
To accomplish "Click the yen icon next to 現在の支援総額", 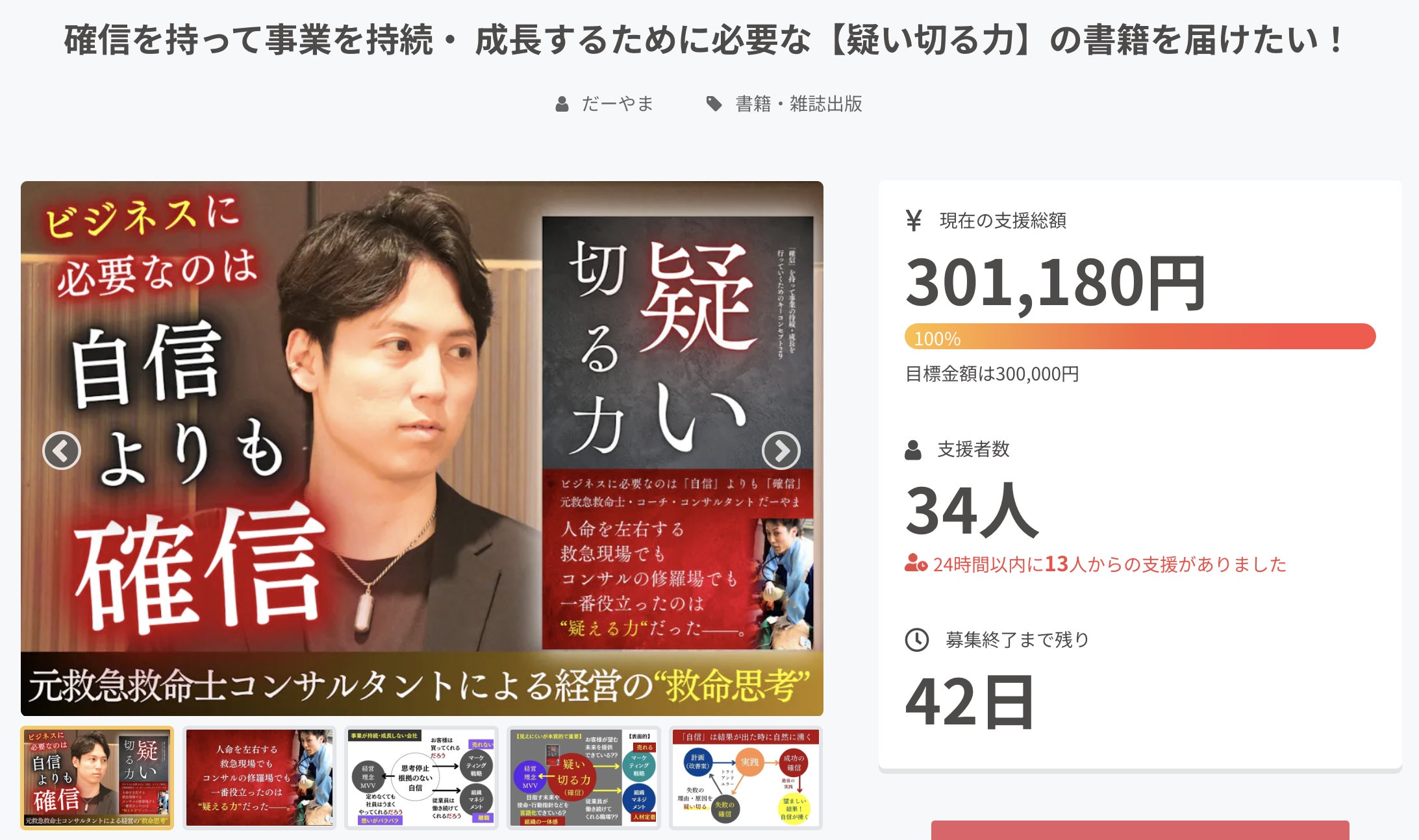I will coord(914,221).
